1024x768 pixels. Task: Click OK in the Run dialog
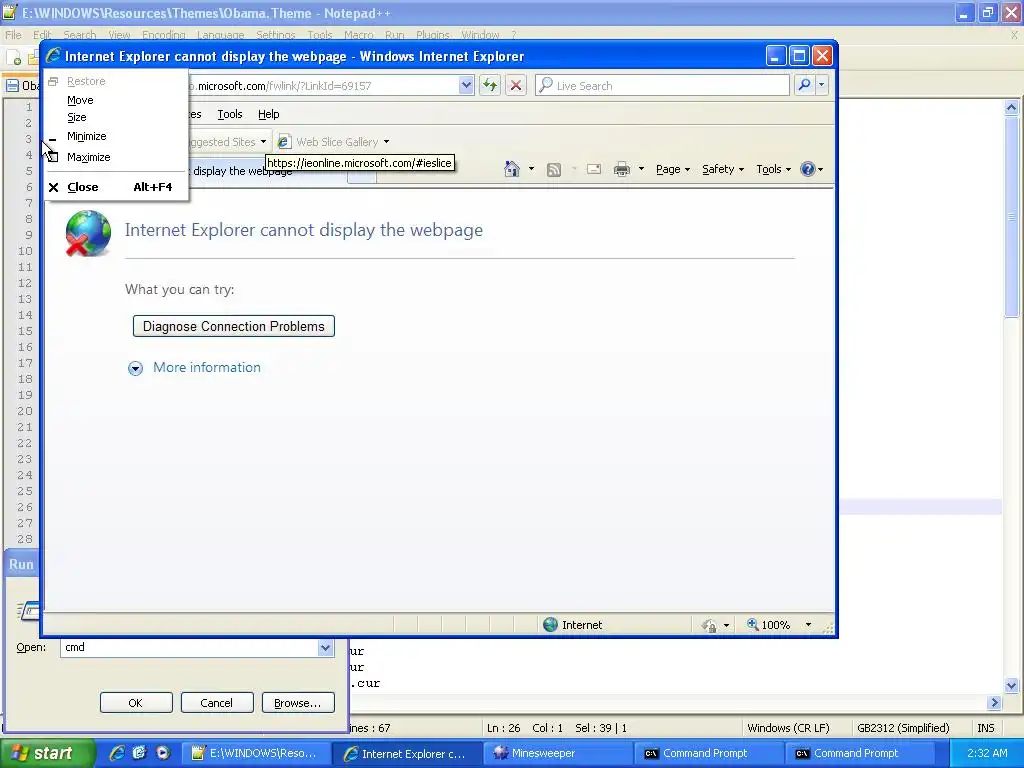(x=136, y=703)
